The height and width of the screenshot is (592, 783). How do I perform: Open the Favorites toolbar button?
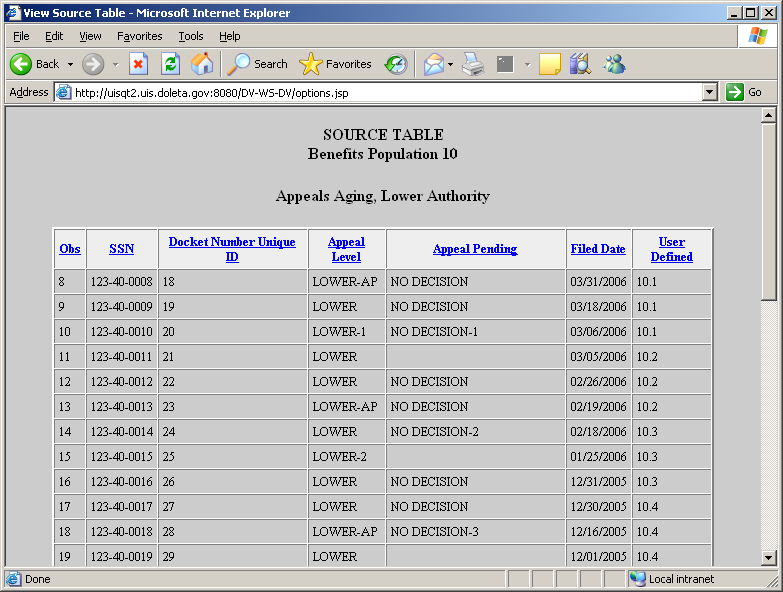click(x=336, y=64)
